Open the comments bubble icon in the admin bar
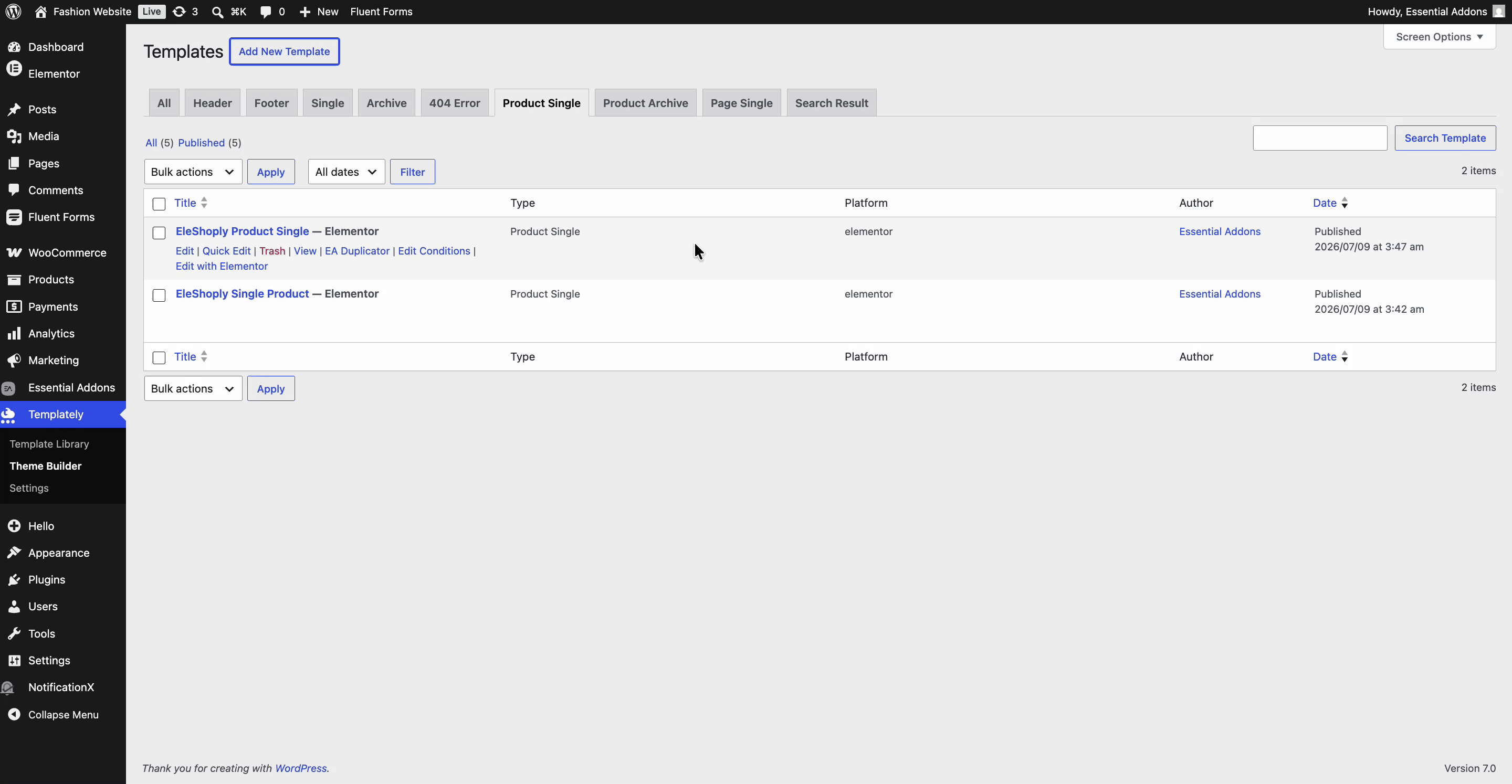 (x=265, y=12)
